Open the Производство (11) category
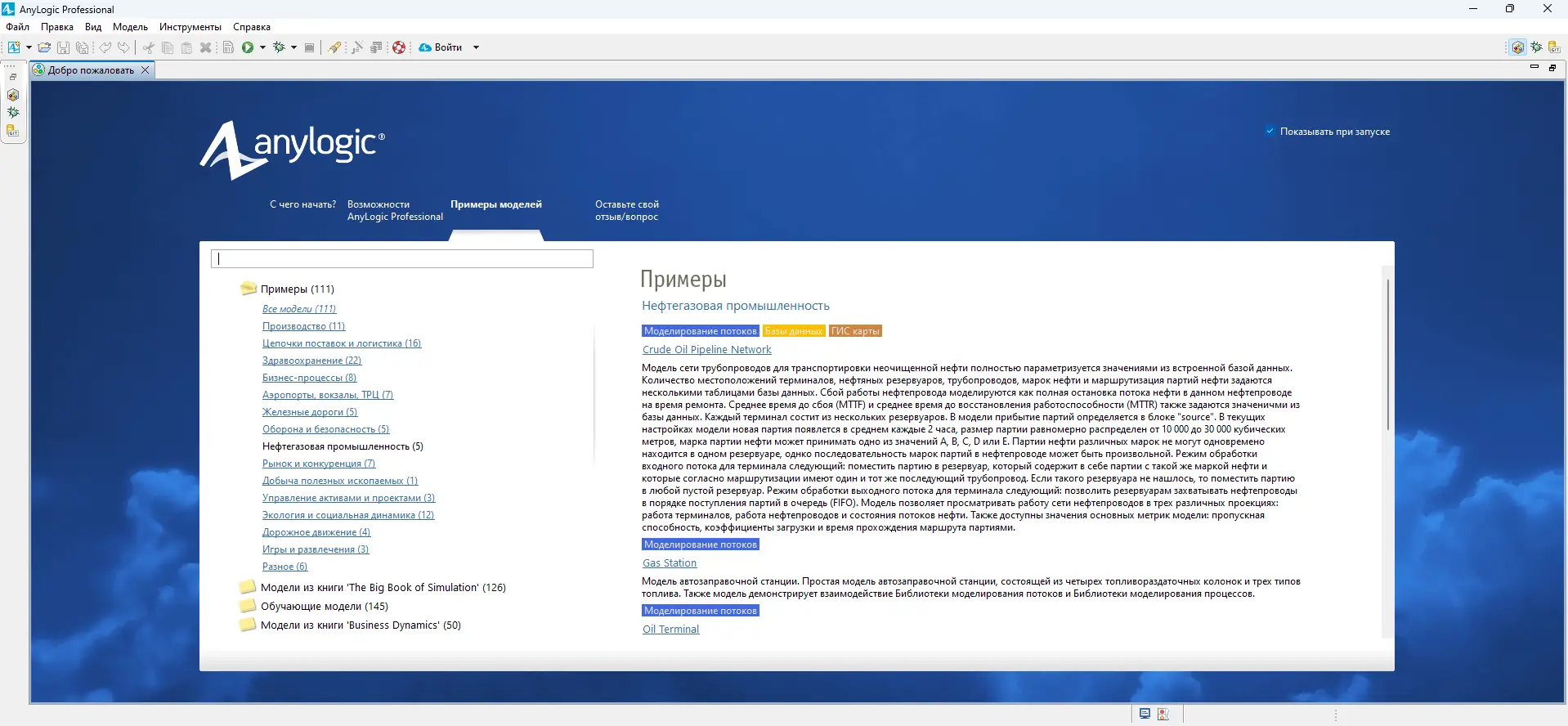Image resolution: width=1568 pixels, height=726 pixels. [303, 326]
